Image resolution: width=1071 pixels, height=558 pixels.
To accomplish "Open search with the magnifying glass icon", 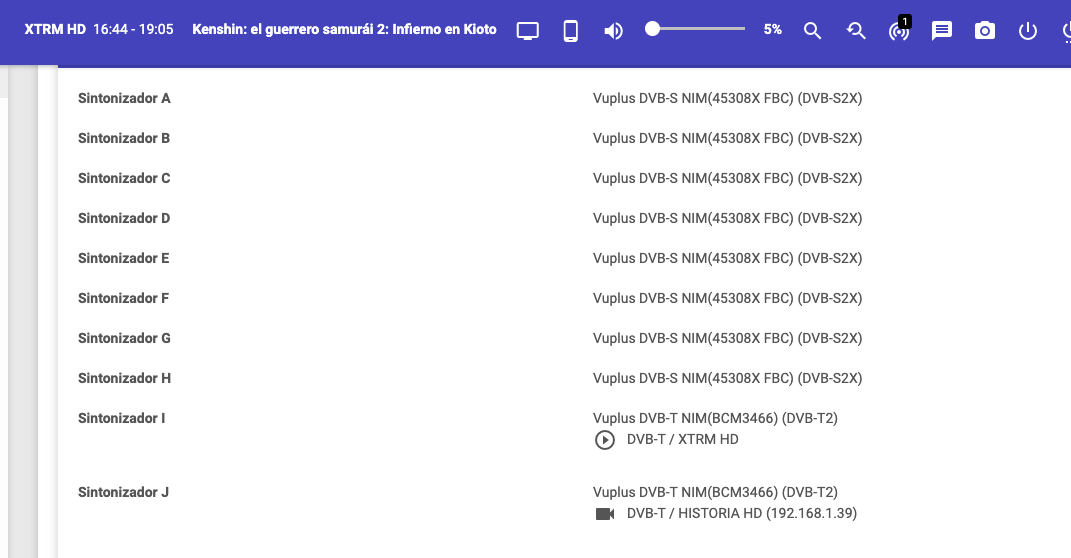I will [x=812, y=31].
